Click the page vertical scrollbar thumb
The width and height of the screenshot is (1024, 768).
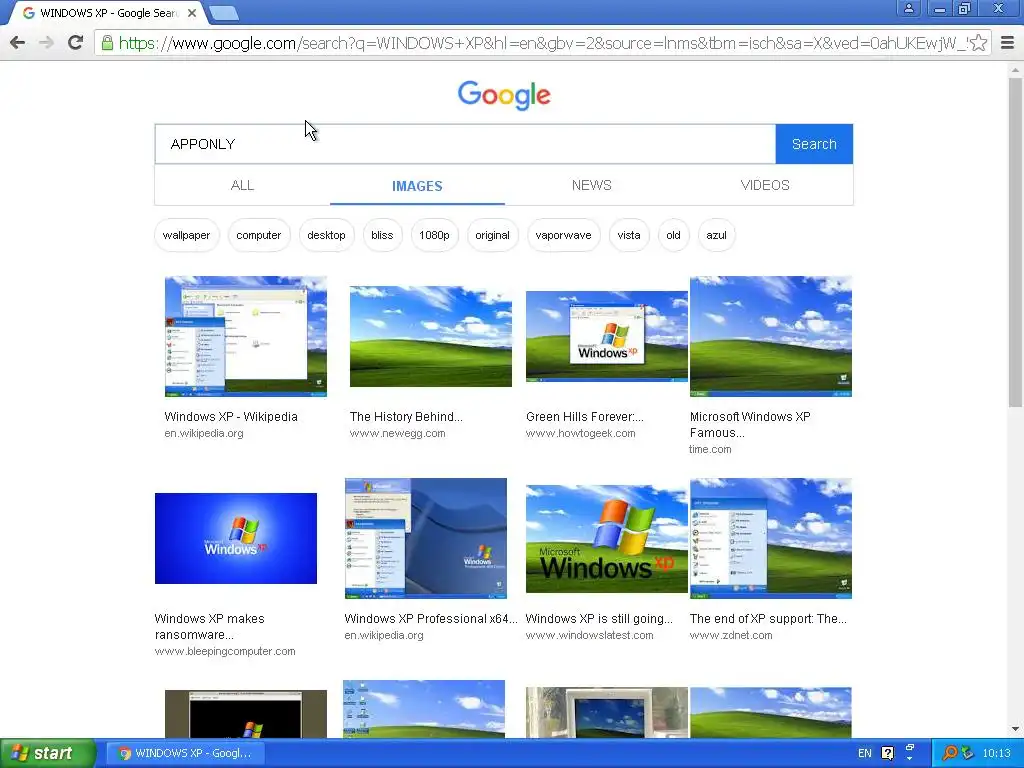pos(1015,242)
